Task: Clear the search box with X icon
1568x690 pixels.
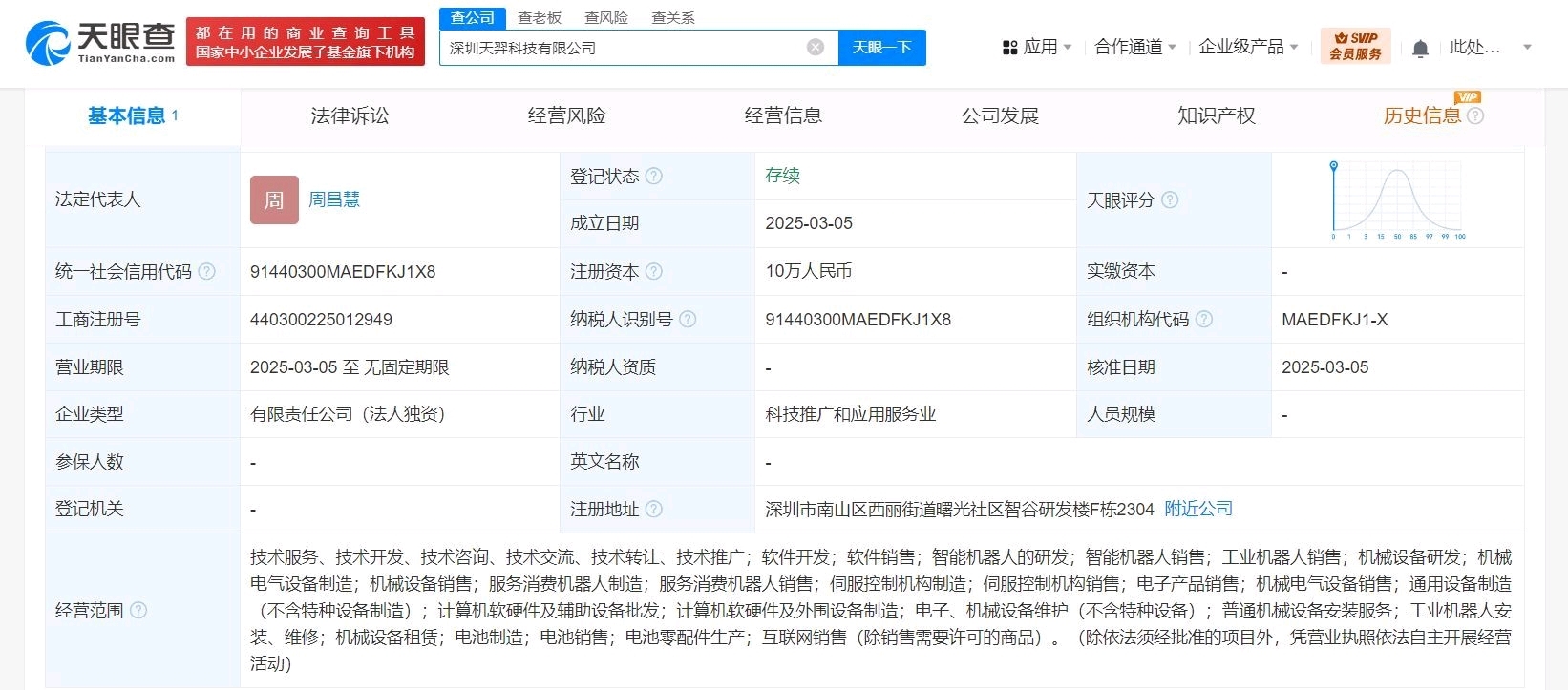Action: coord(816,48)
